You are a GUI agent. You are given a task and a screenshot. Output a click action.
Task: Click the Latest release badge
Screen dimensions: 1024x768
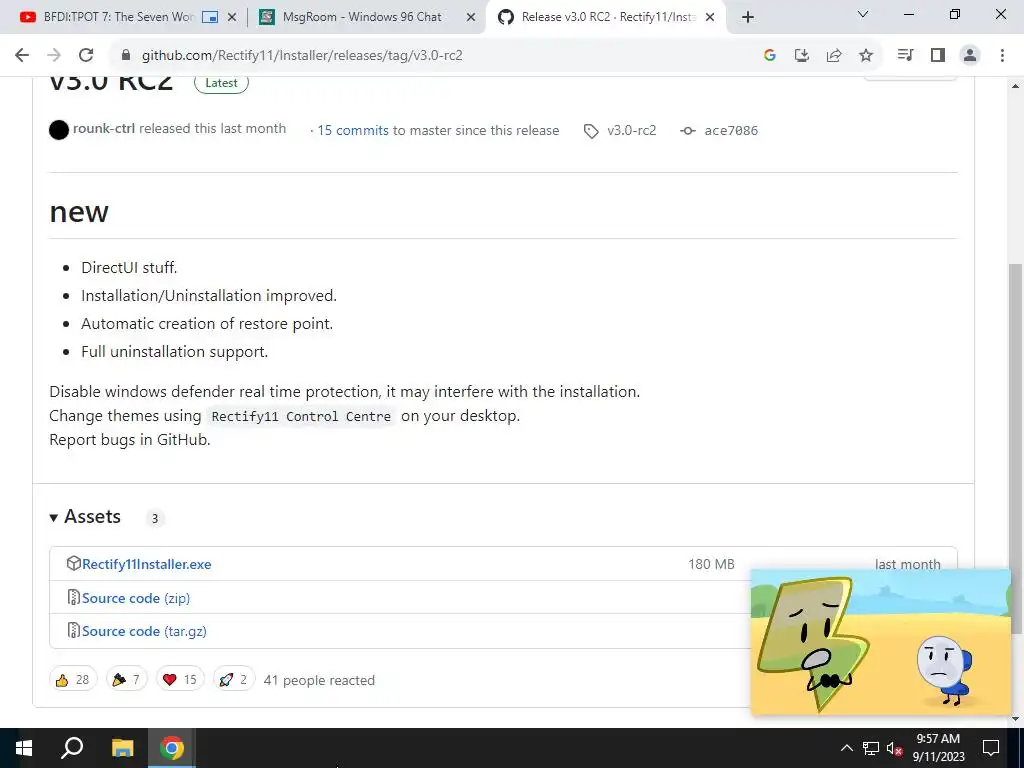[x=221, y=83]
